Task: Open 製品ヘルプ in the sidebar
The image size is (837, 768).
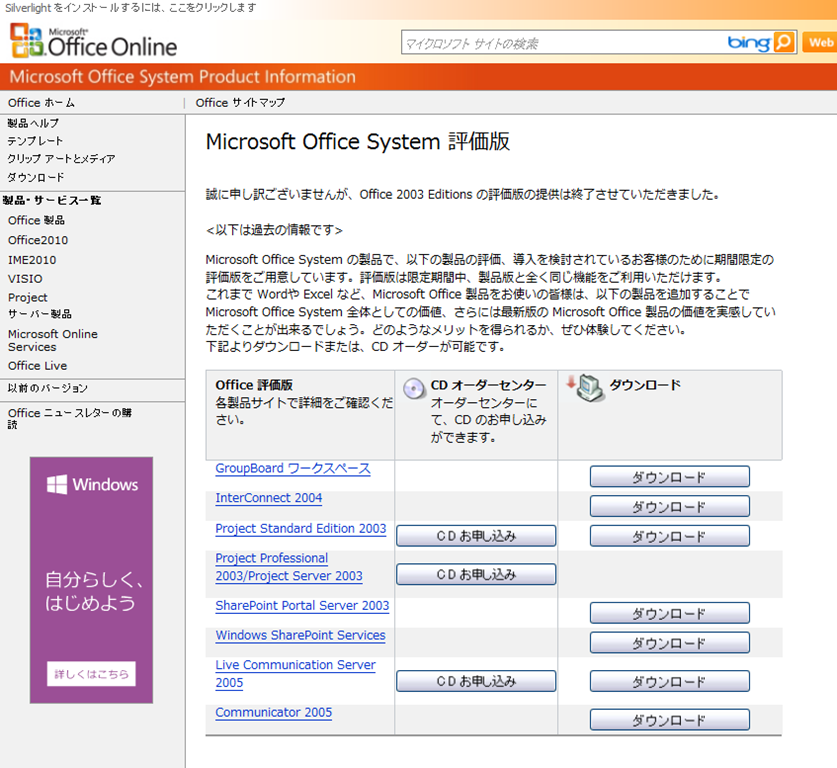Action: click(x=33, y=123)
